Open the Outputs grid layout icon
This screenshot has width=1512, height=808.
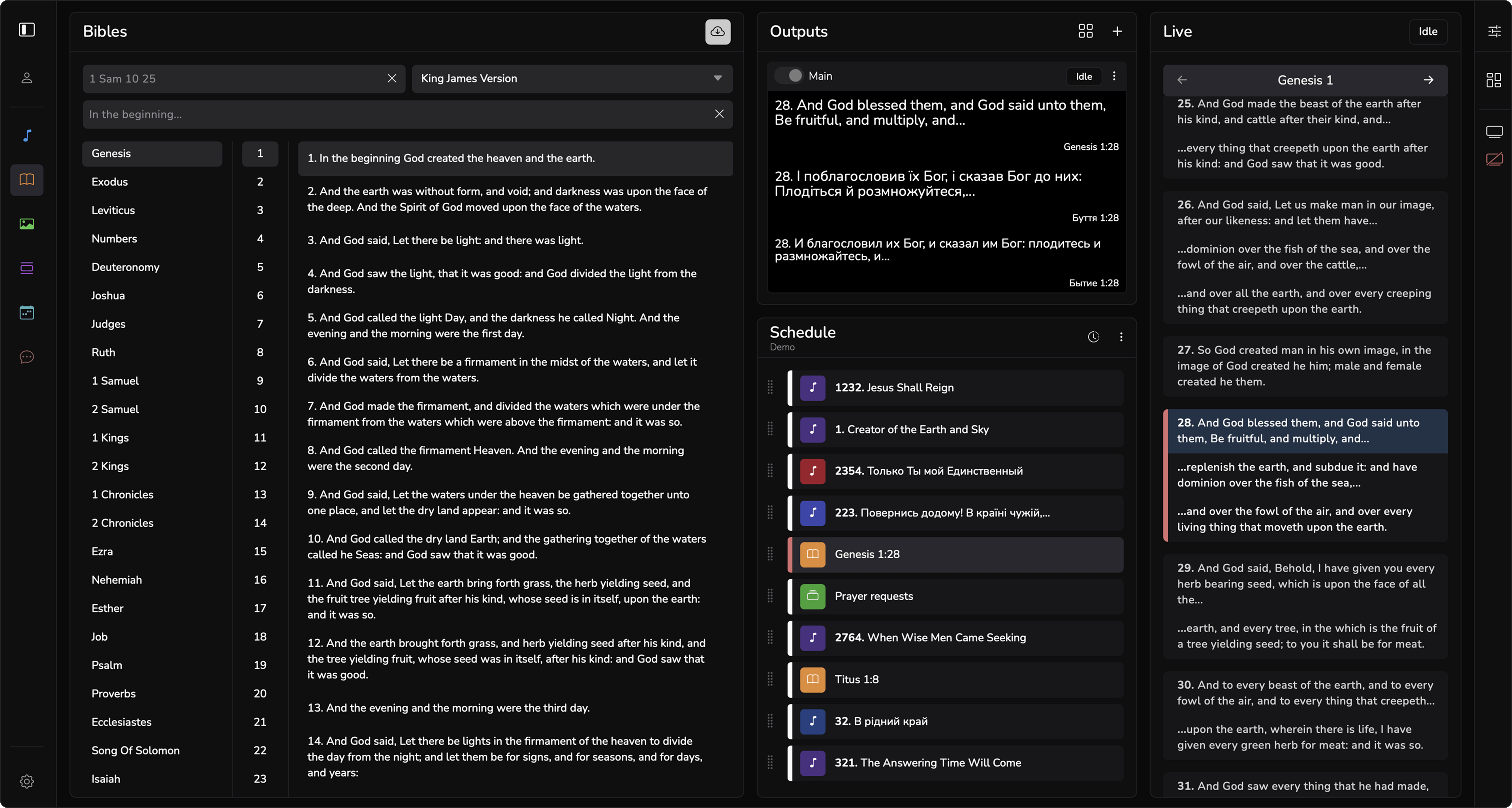point(1085,31)
